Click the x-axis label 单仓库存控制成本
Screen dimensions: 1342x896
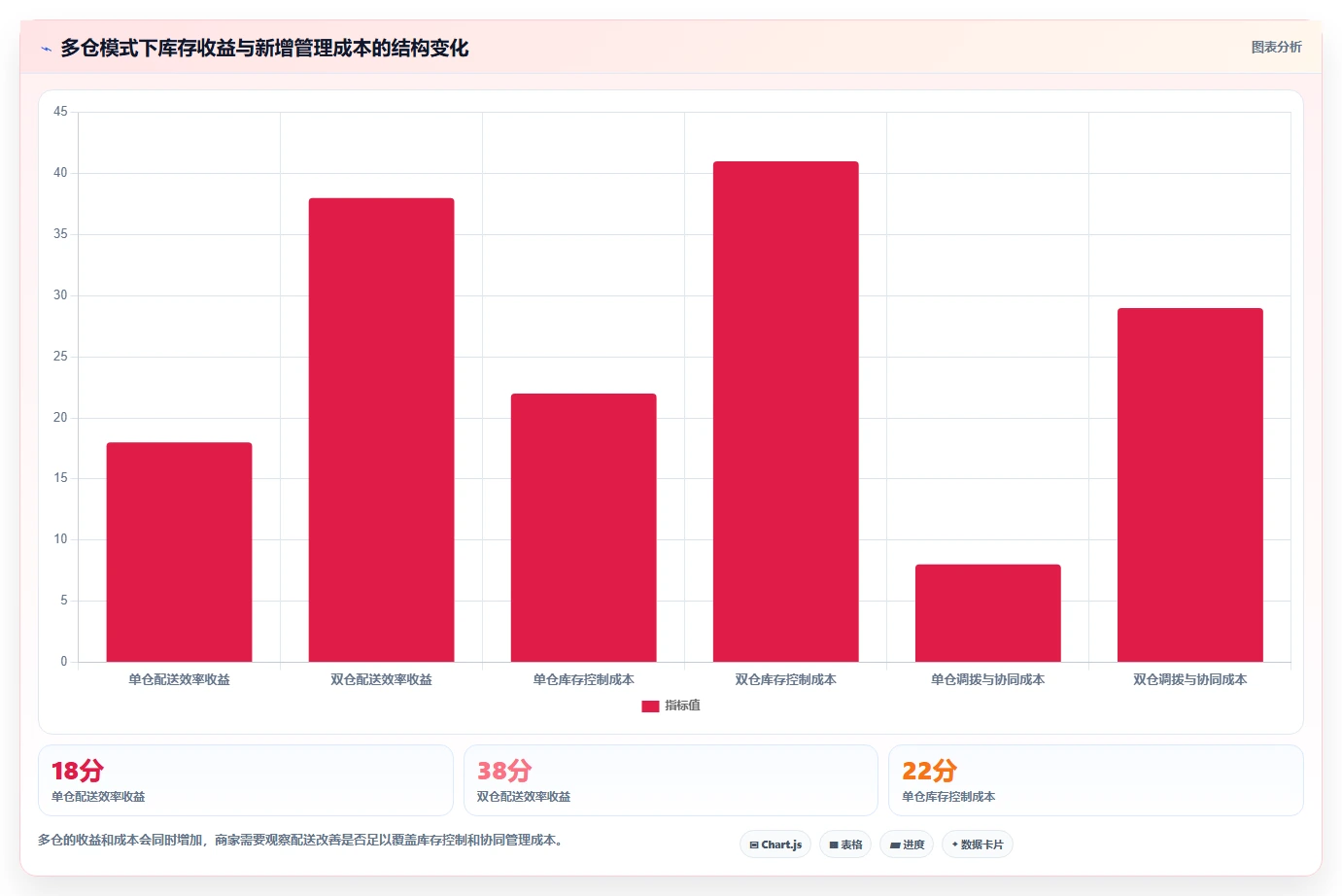(x=583, y=679)
